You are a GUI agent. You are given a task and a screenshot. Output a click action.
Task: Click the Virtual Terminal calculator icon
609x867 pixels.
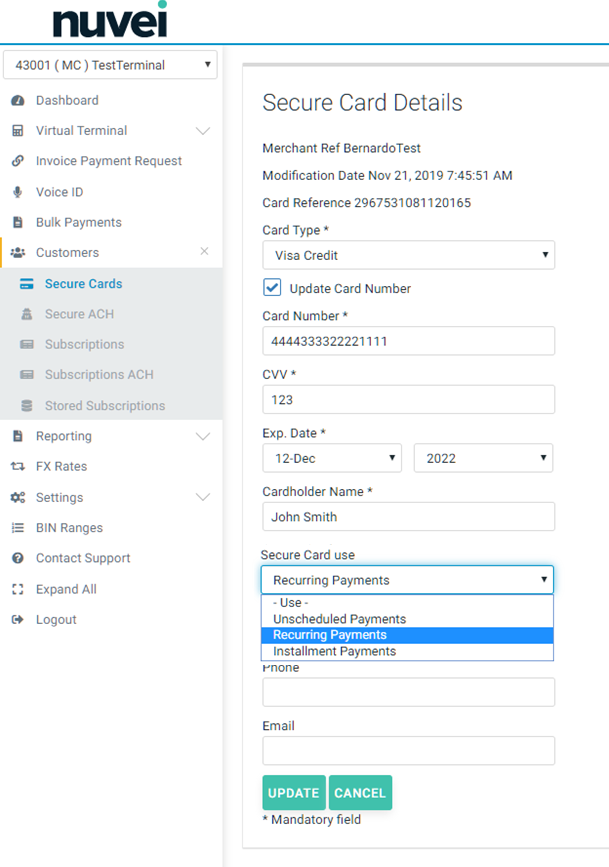[x=17, y=131]
